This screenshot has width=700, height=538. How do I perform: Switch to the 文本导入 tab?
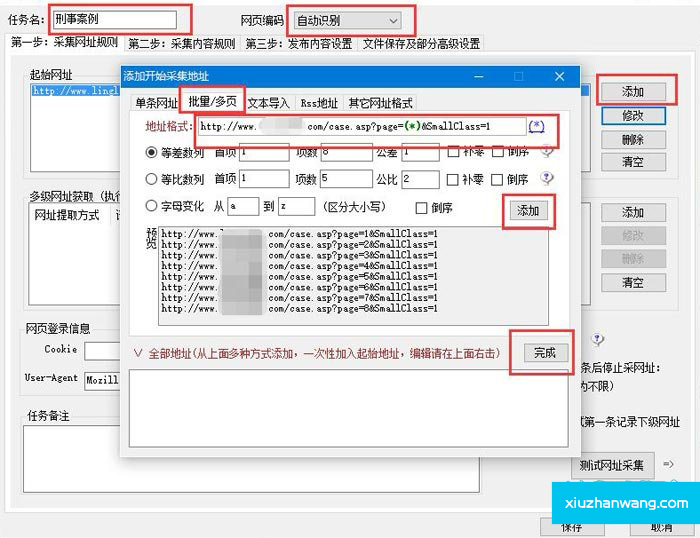(268, 102)
